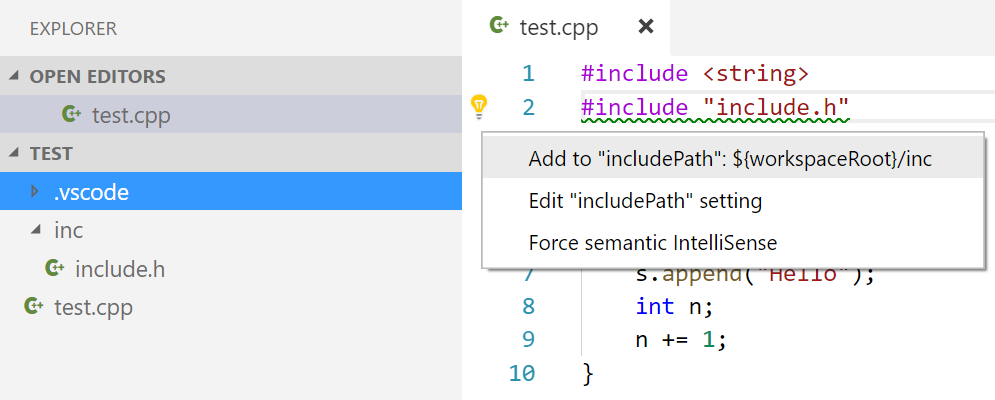Click the #include <string> code line
This screenshot has width=995, height=400.
(695, 74)
